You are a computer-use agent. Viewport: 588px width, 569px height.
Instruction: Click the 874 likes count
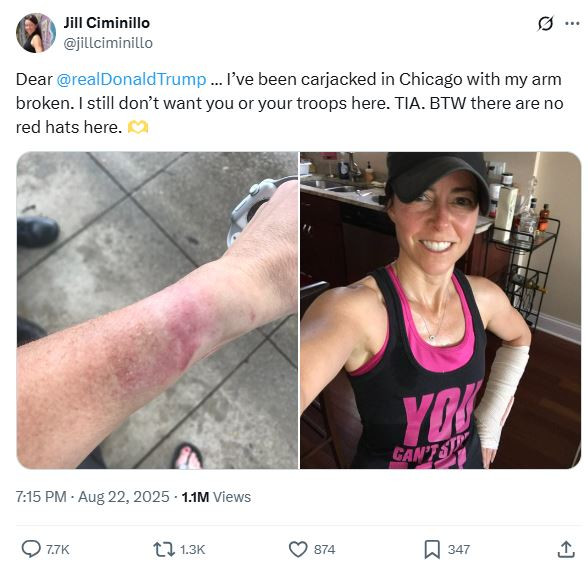(x=324, y=549)
